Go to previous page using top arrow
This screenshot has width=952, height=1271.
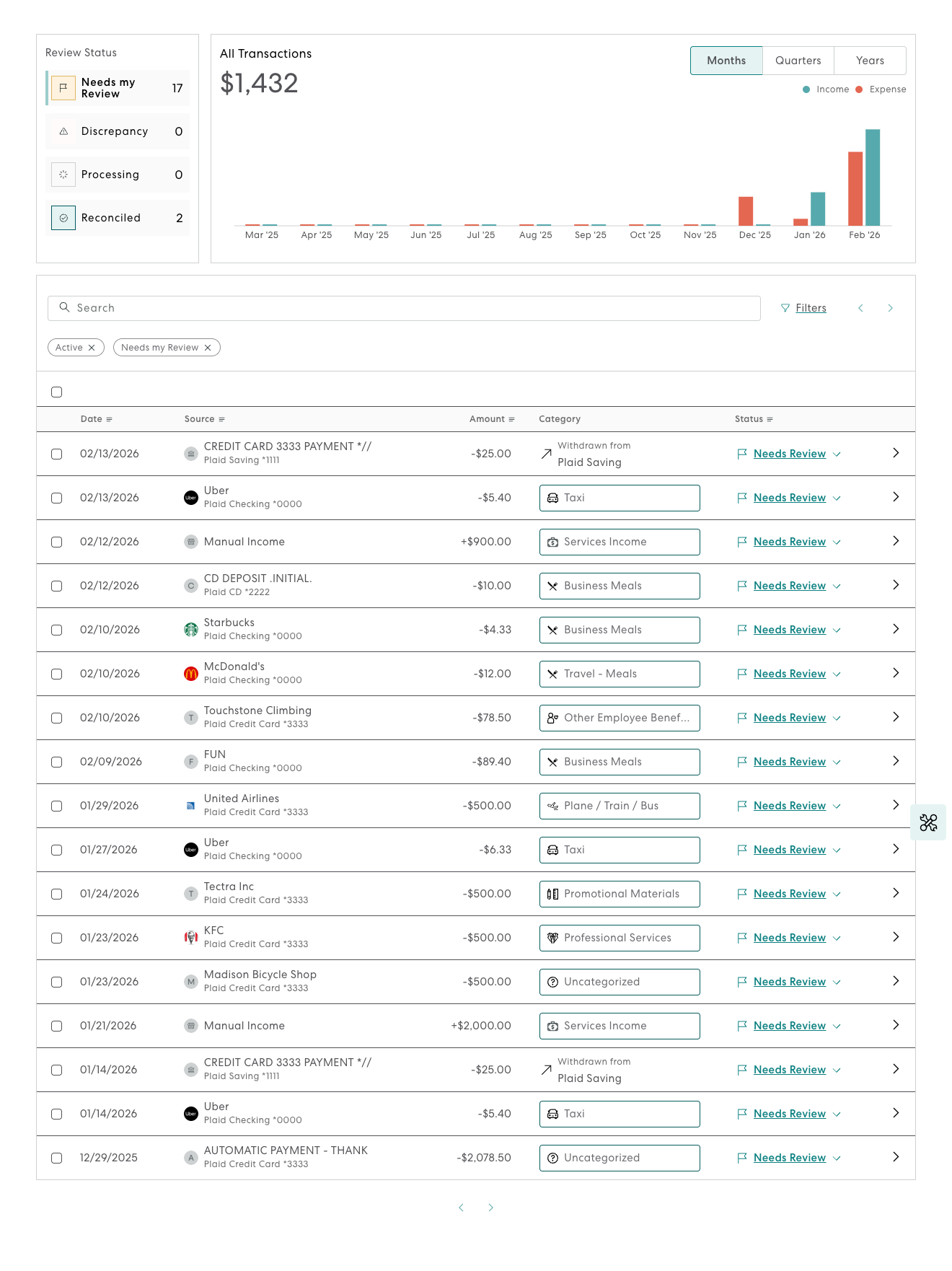(x=860, y=308)
